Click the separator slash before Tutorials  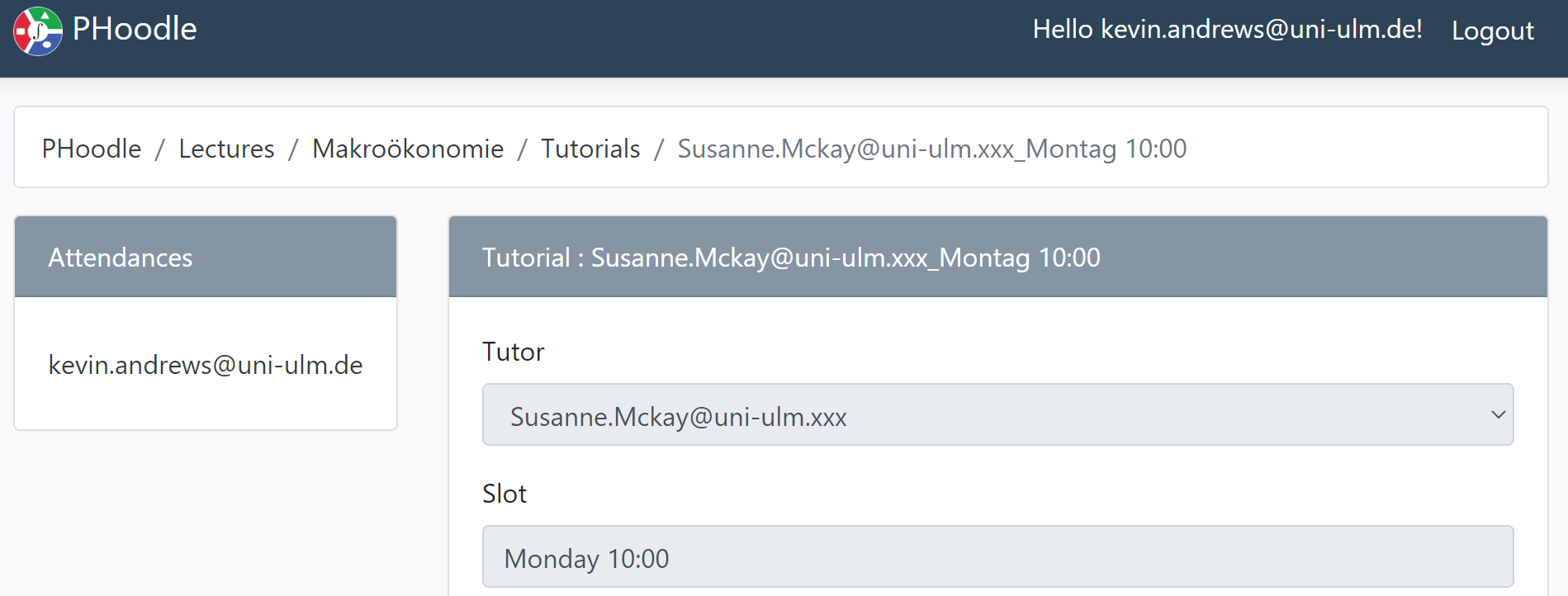click(x=523, y=149)
